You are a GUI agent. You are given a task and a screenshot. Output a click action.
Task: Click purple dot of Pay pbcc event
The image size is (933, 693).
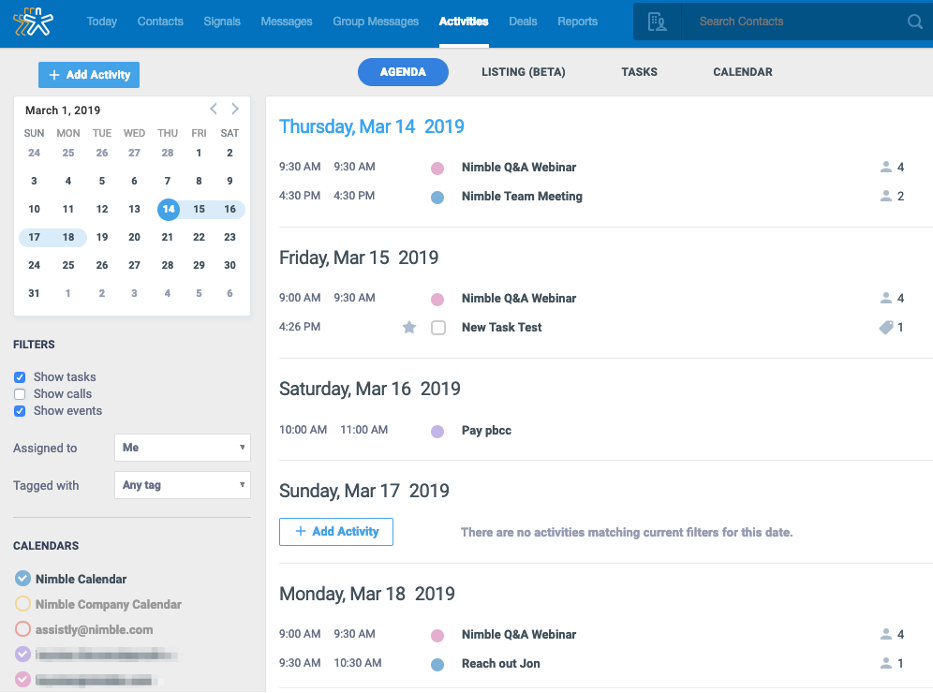(x=437, y=431)
